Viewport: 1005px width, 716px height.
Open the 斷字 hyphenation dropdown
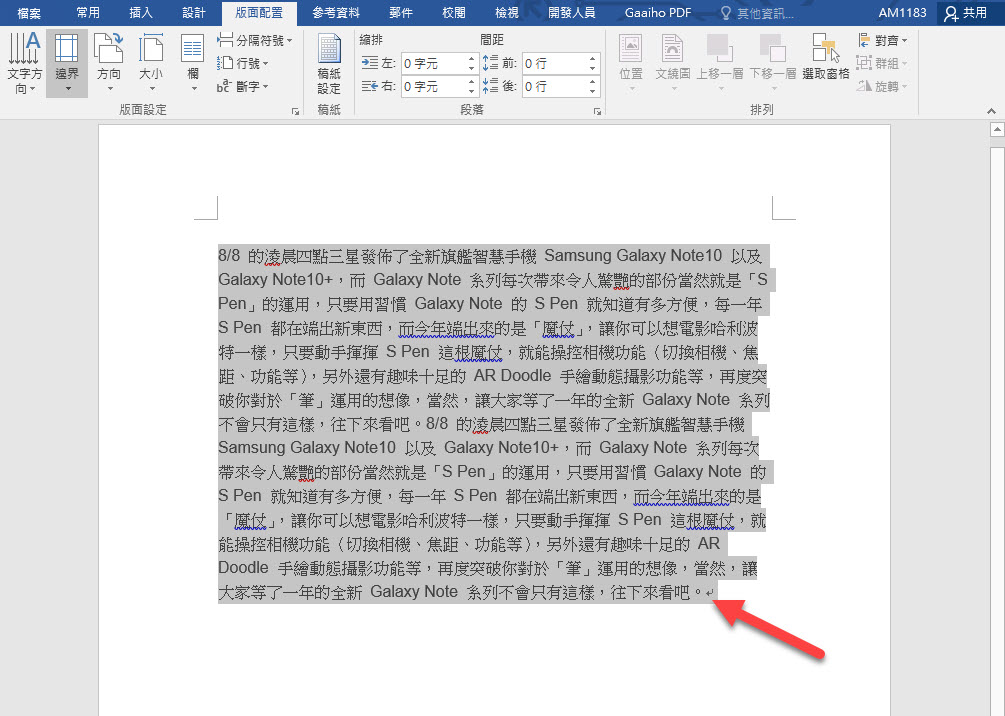243,87
